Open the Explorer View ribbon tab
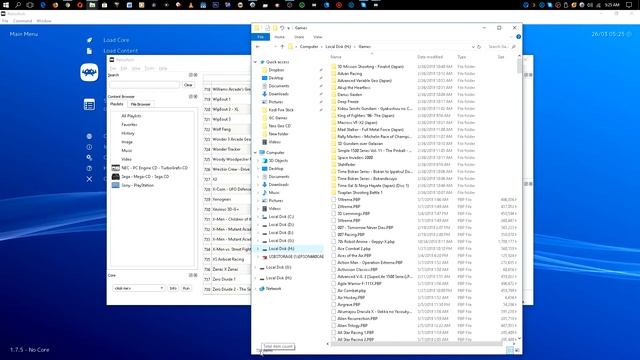640x360 pixels. pos(318,37)
